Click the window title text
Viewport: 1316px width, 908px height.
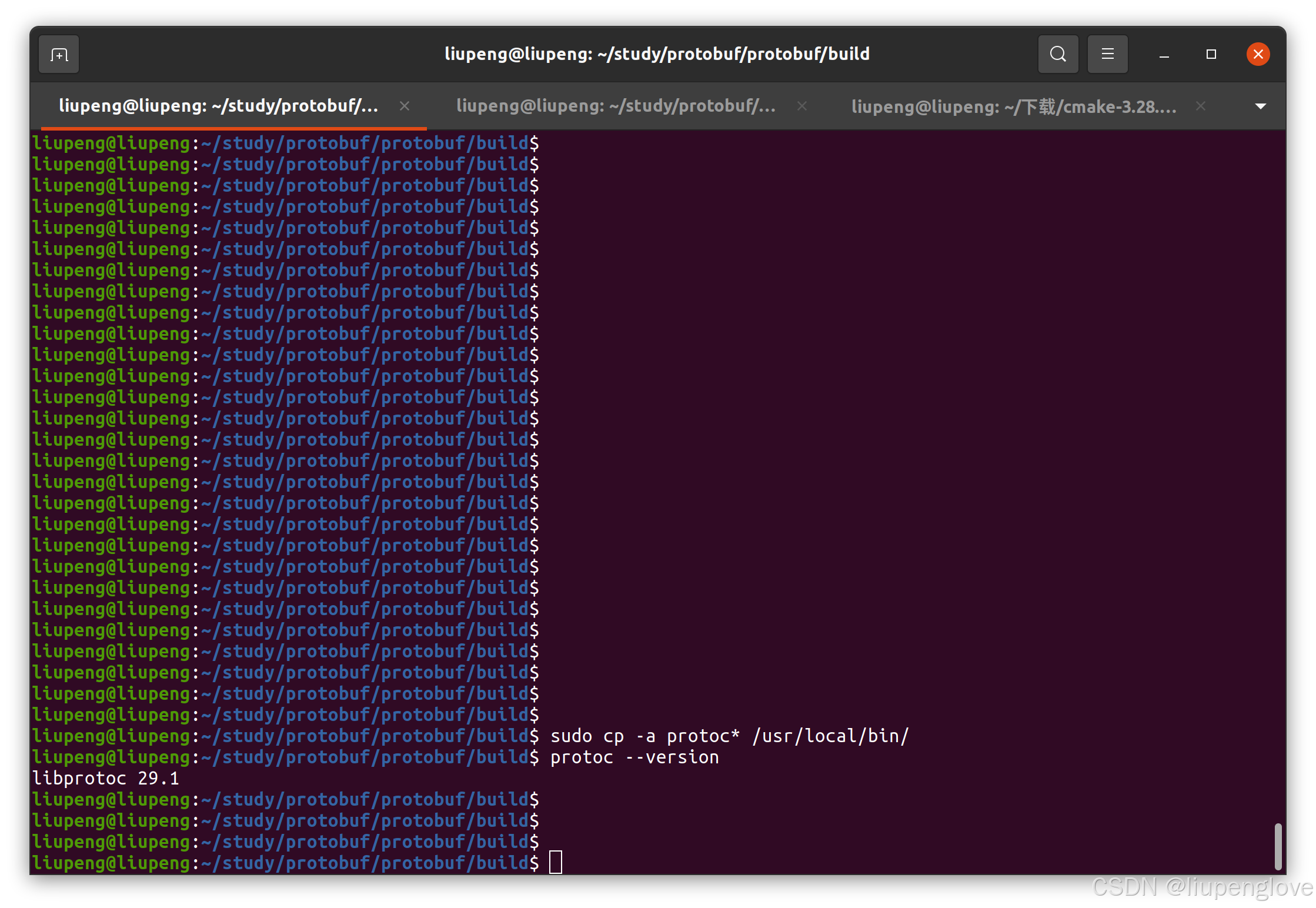click(x=657, y=54)
